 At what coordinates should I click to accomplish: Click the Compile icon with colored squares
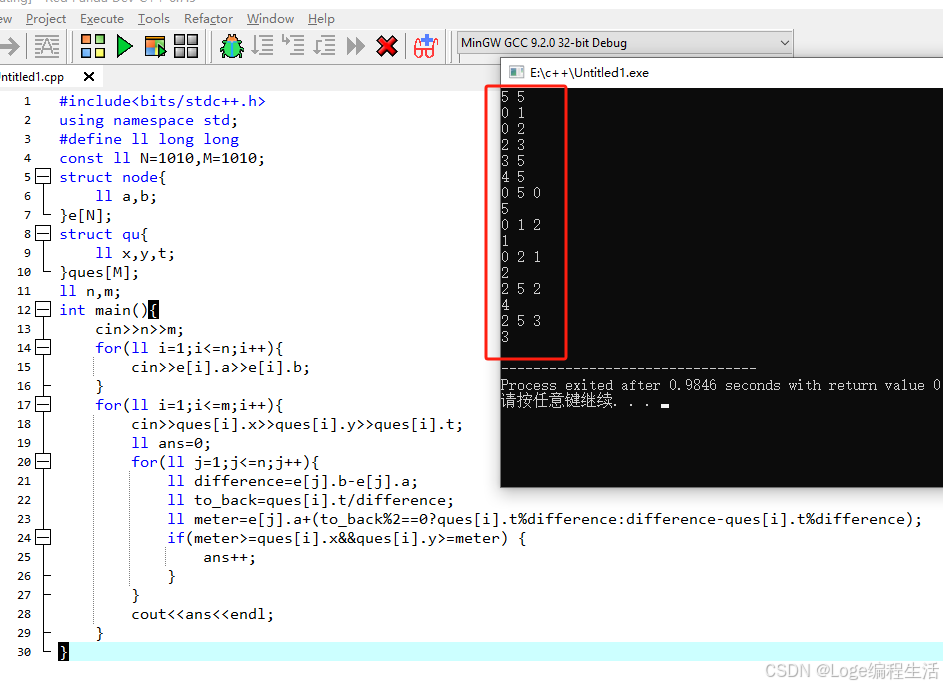point(93,46)
